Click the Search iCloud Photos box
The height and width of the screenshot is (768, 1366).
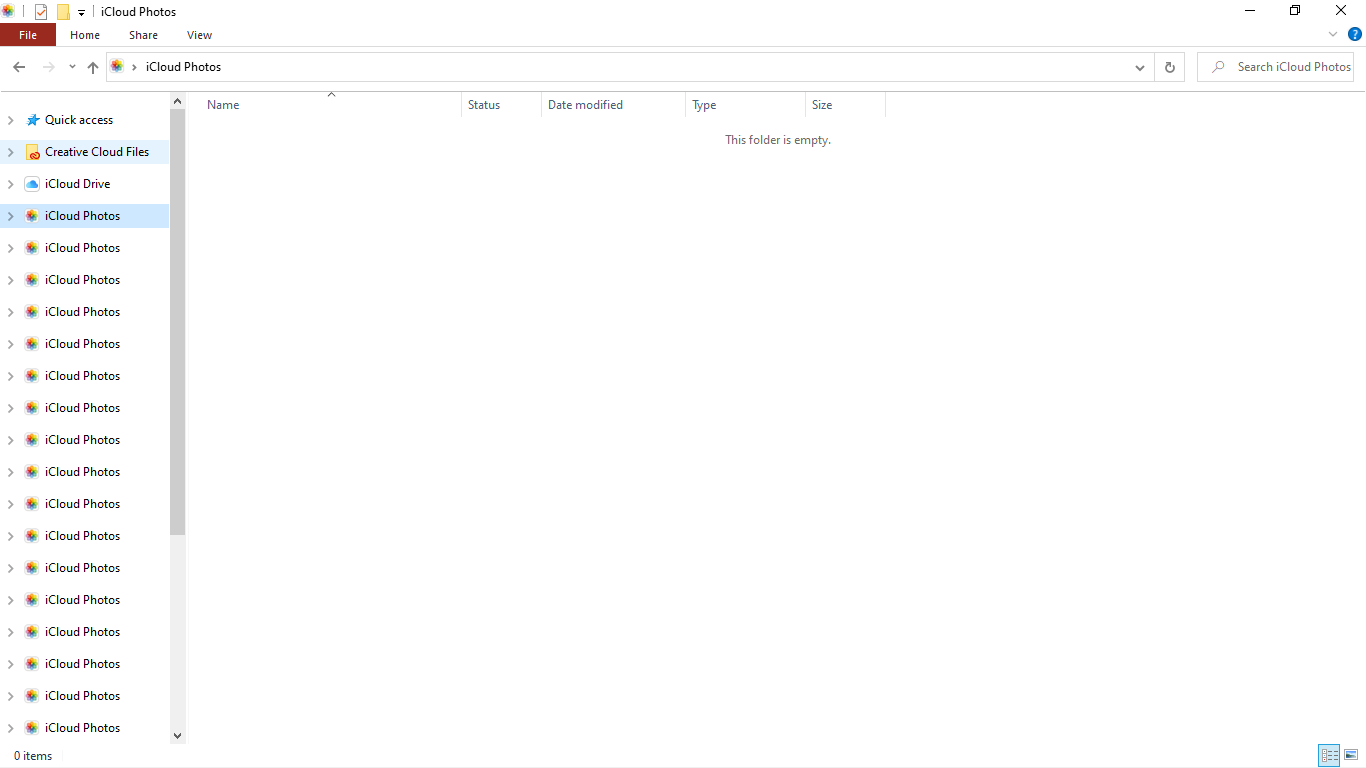pyautogui.click(x=1275, y=67)
